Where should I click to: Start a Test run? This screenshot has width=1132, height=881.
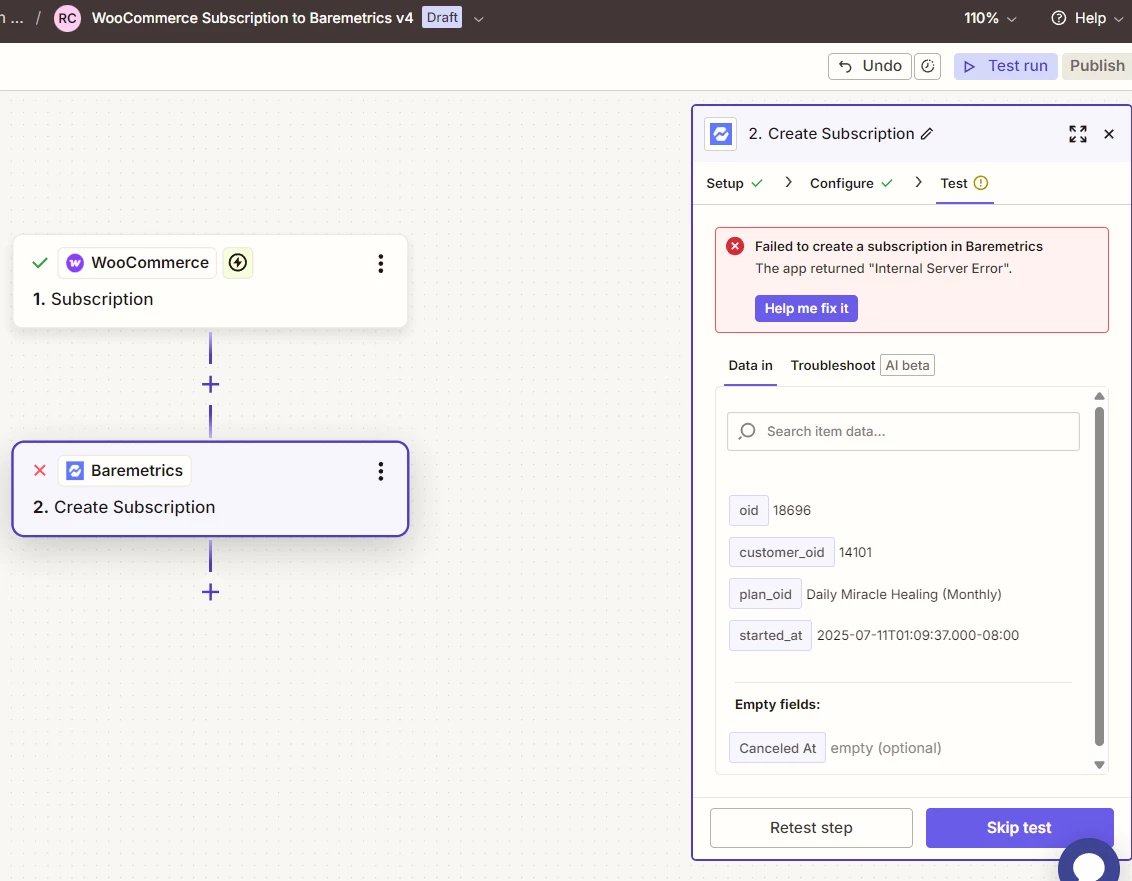pos(1006,66)
